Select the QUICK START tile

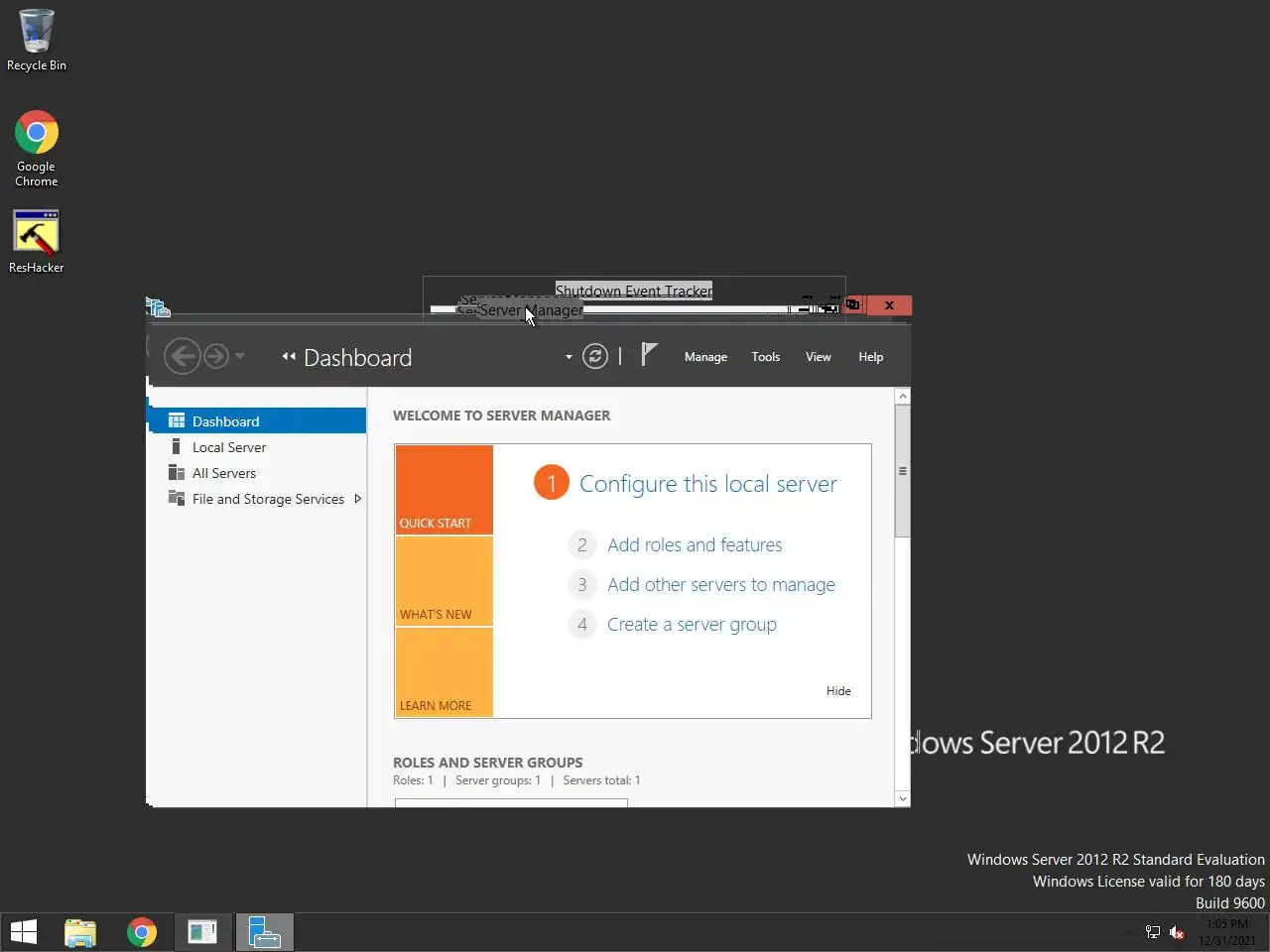[444, 490]
